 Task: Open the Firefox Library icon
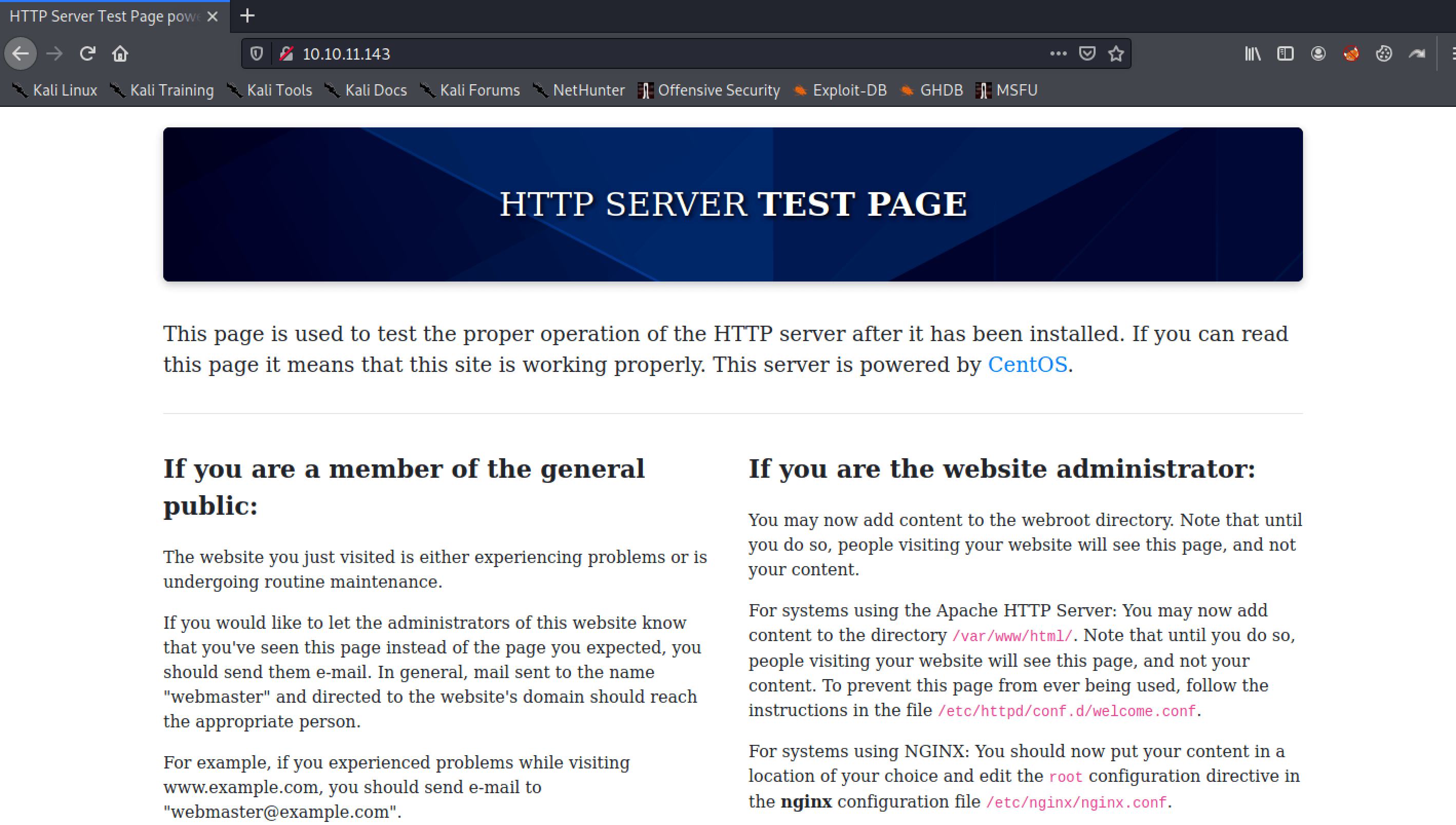pos(1253,54)
